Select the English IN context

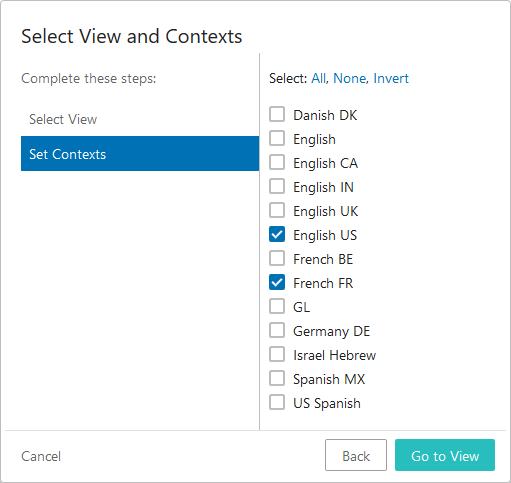coord(277,186)
